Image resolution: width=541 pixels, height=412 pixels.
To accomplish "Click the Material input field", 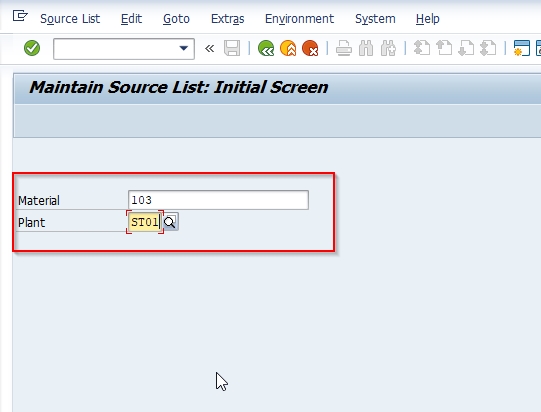I will [218, 200].
